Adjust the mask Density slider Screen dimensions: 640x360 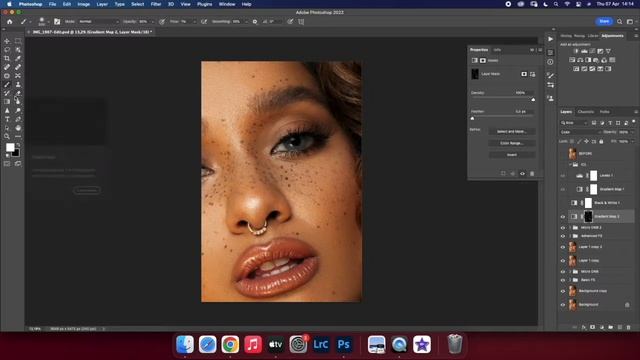[533, 100]
